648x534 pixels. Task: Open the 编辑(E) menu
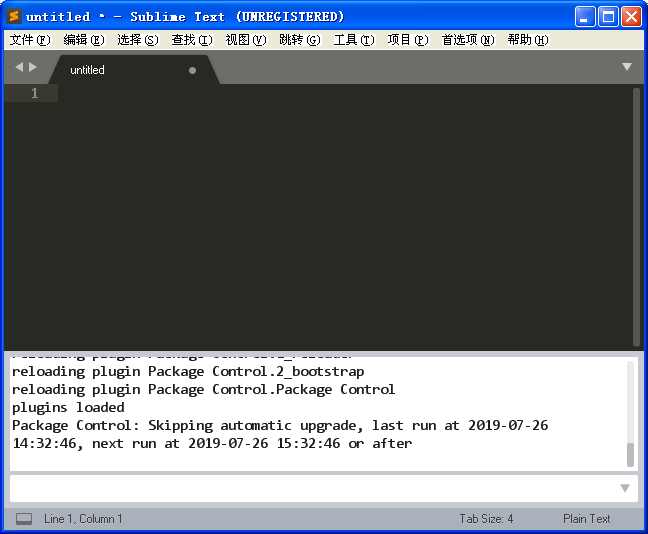pyautogui.click(x=84, y=40)
